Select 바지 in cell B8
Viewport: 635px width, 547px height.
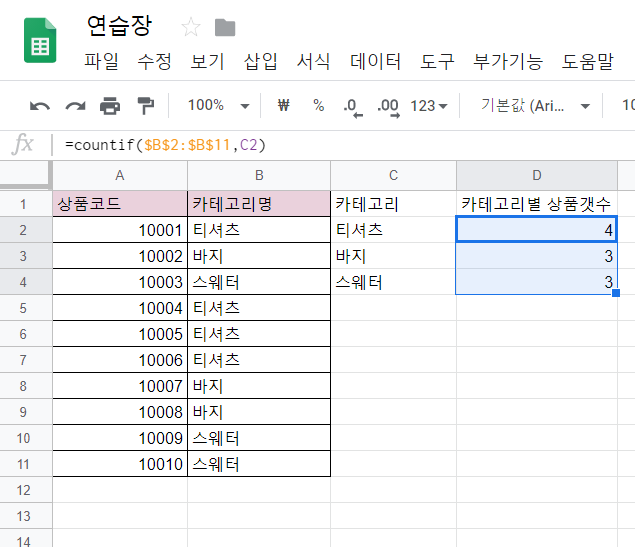(x=259, y=386)
